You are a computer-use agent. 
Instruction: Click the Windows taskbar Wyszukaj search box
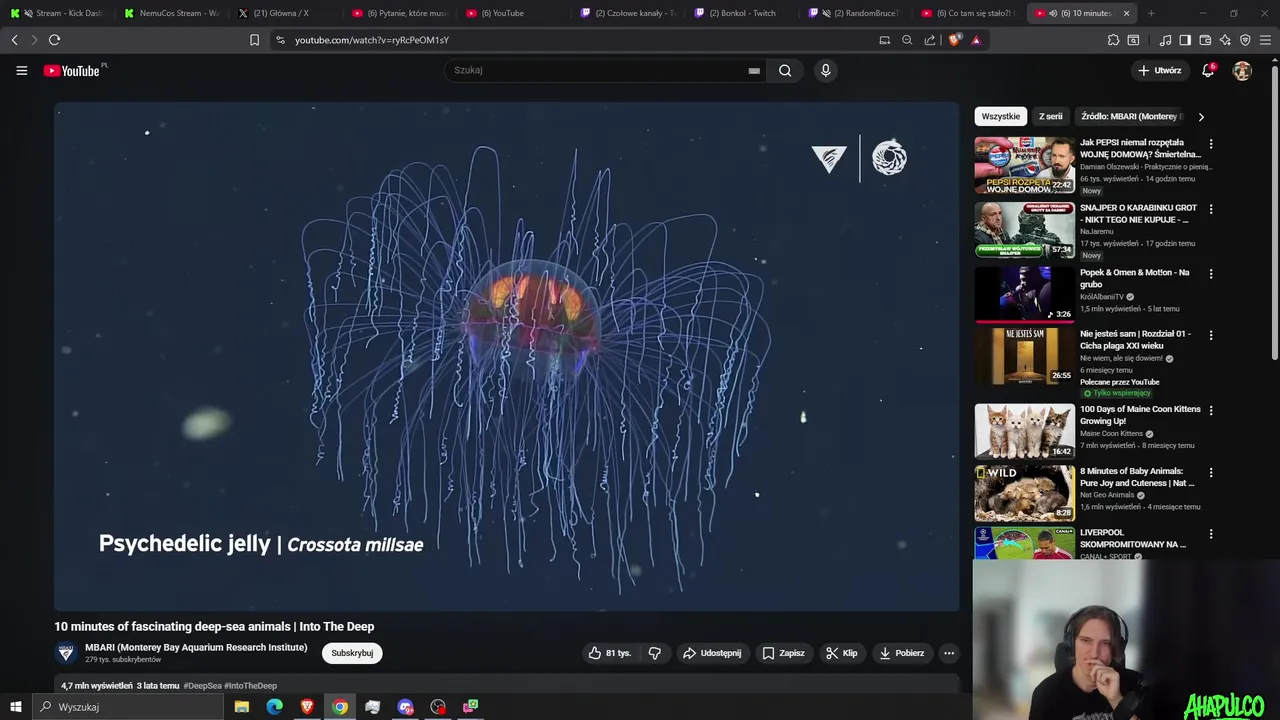coord(127,707)
